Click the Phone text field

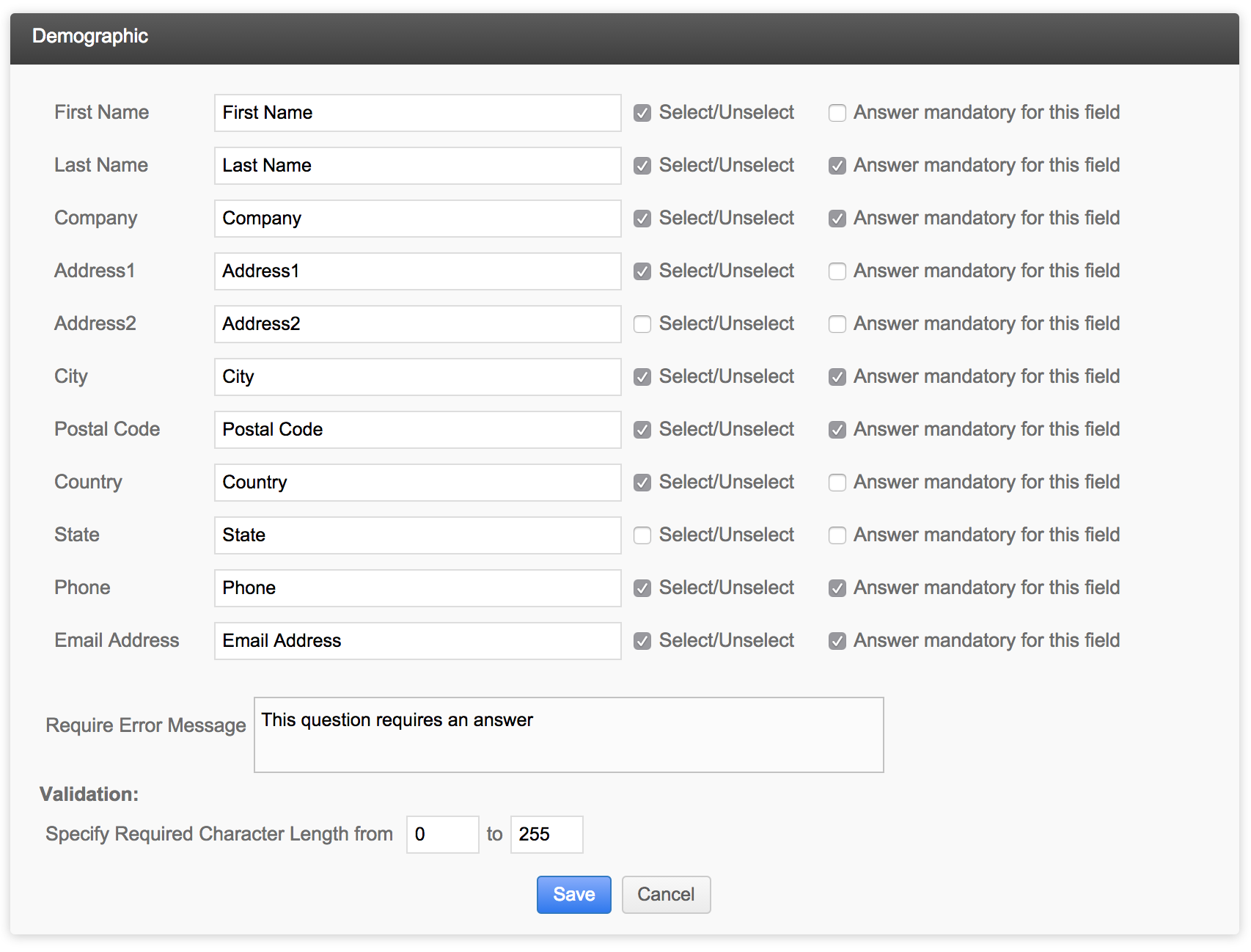pos(418,588)
